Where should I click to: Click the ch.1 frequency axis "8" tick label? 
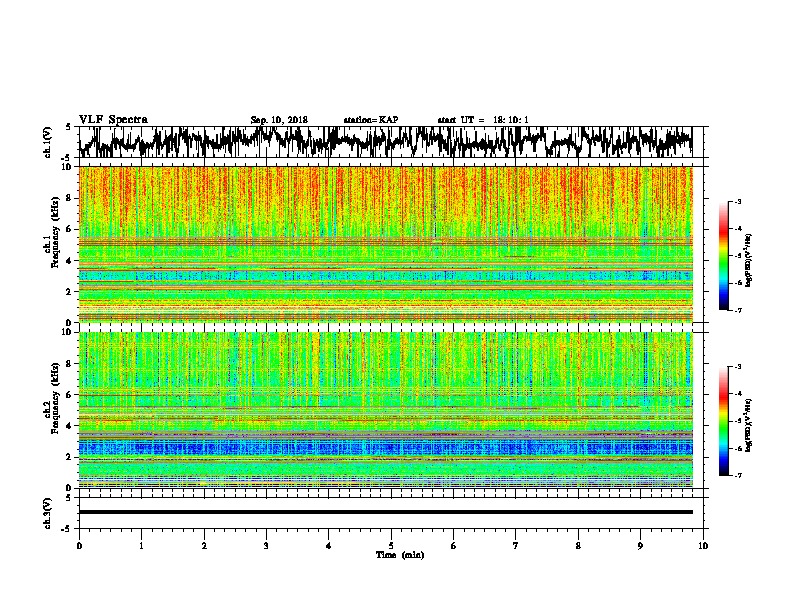pos(70,198)
